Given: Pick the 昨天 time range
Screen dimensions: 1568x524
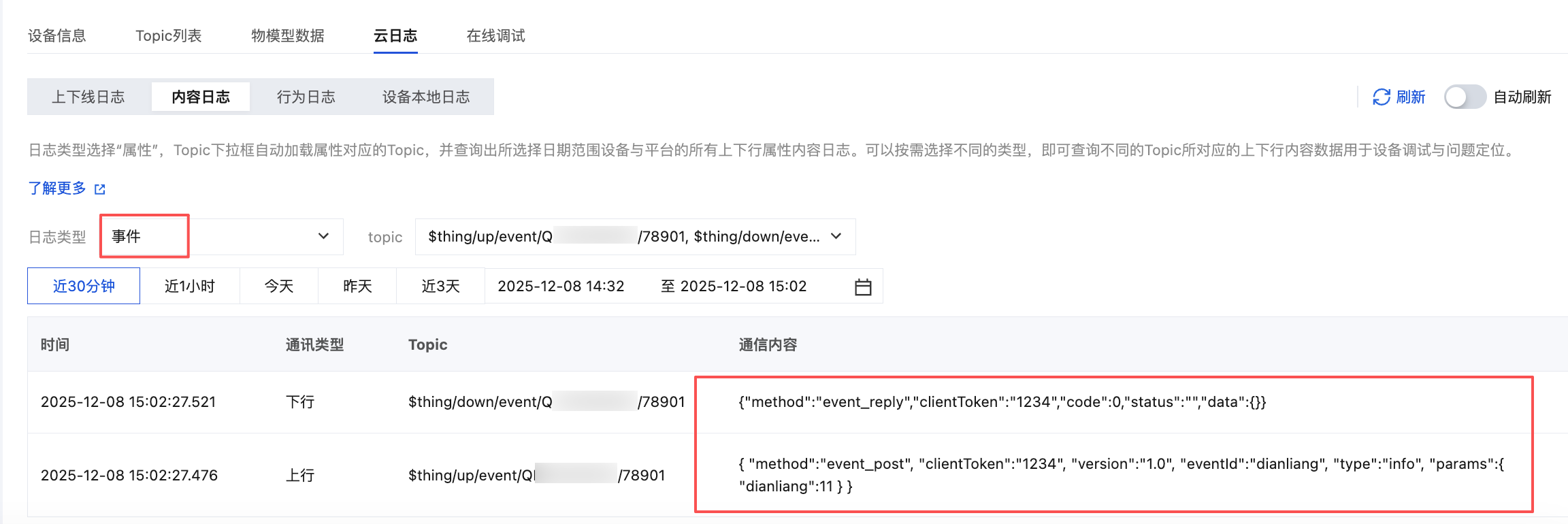Looking at the screenshot, I should pyautogui.click(x=357, y=286).
